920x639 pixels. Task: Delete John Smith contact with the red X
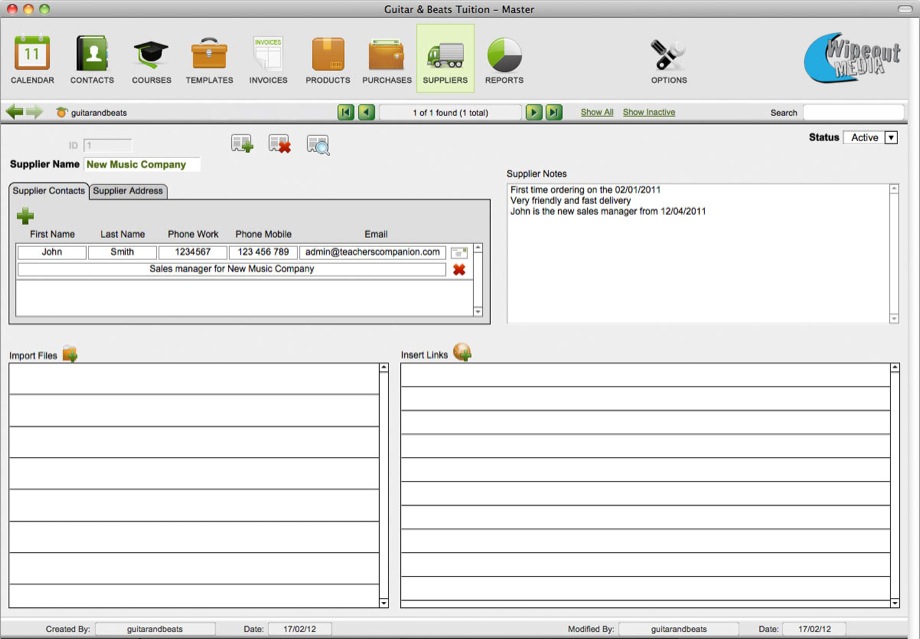[459, 270]
